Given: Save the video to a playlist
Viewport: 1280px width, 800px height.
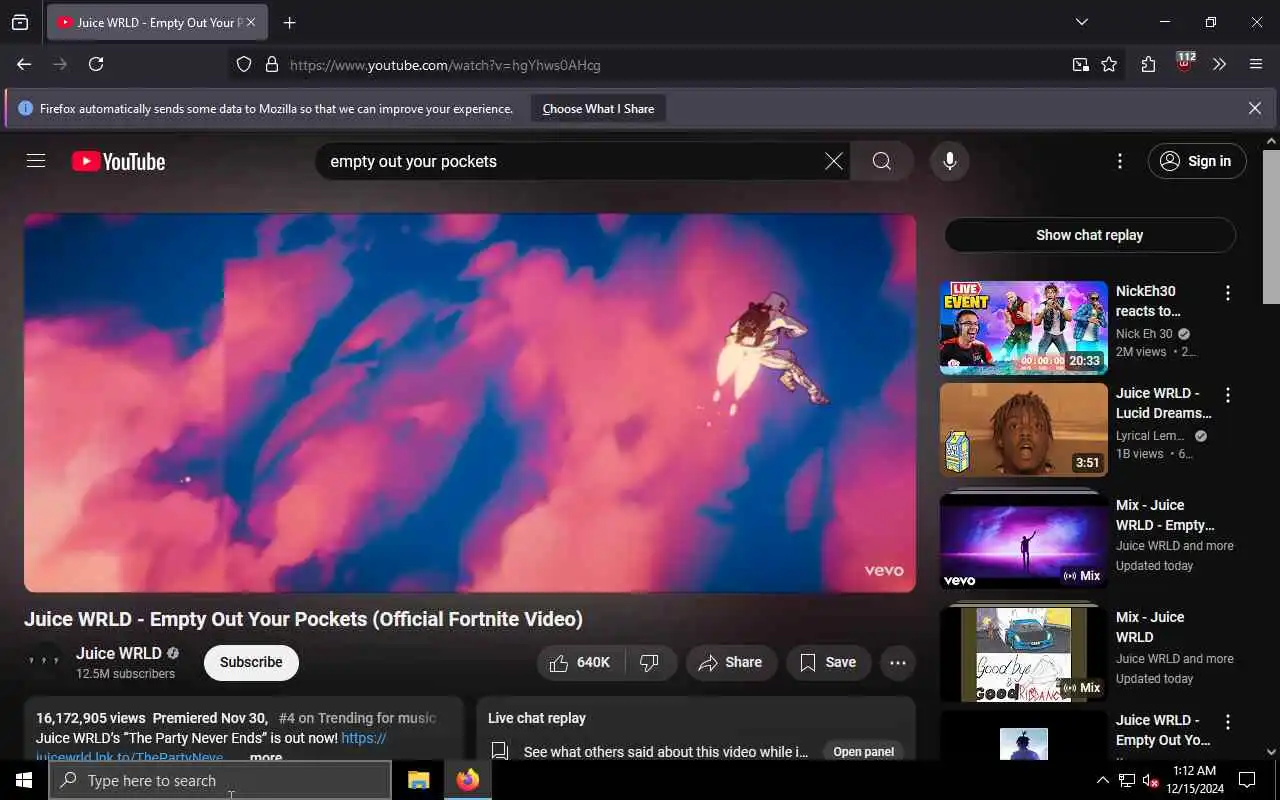Looking at the screenshot, I should pyautogui.click(x=828, y=662).
